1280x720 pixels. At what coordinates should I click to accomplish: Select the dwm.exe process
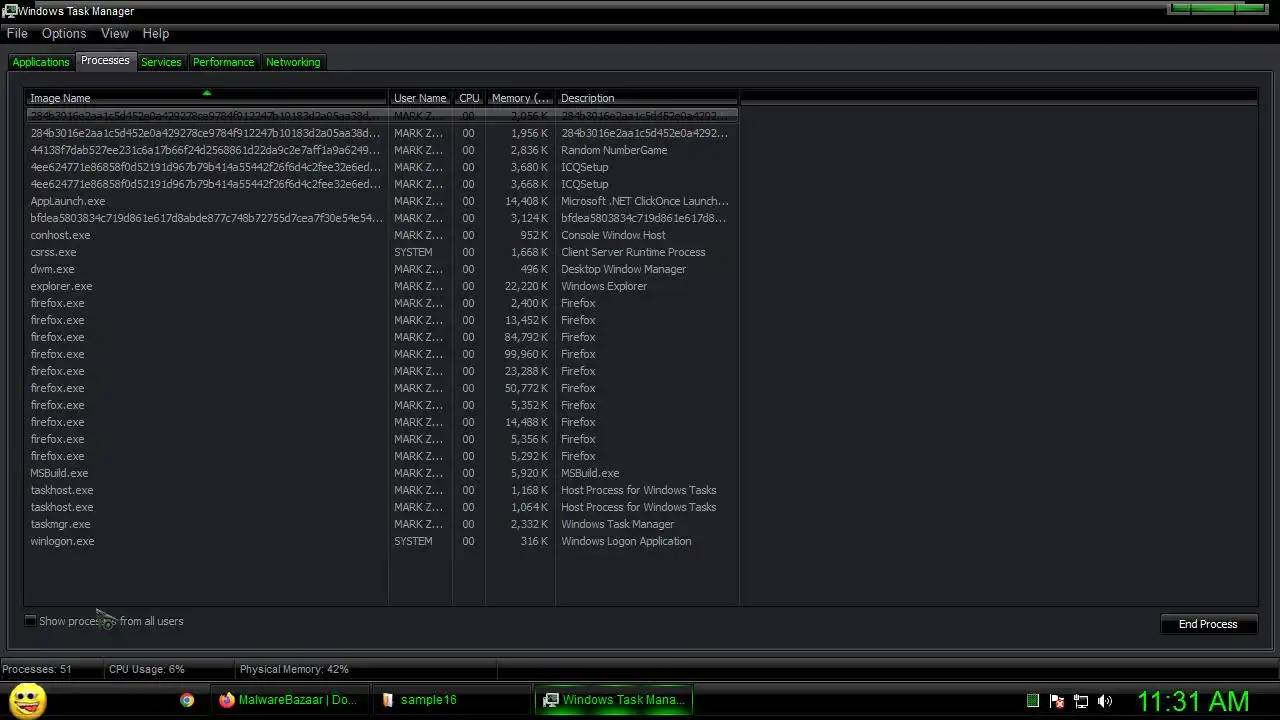[52, 269]
